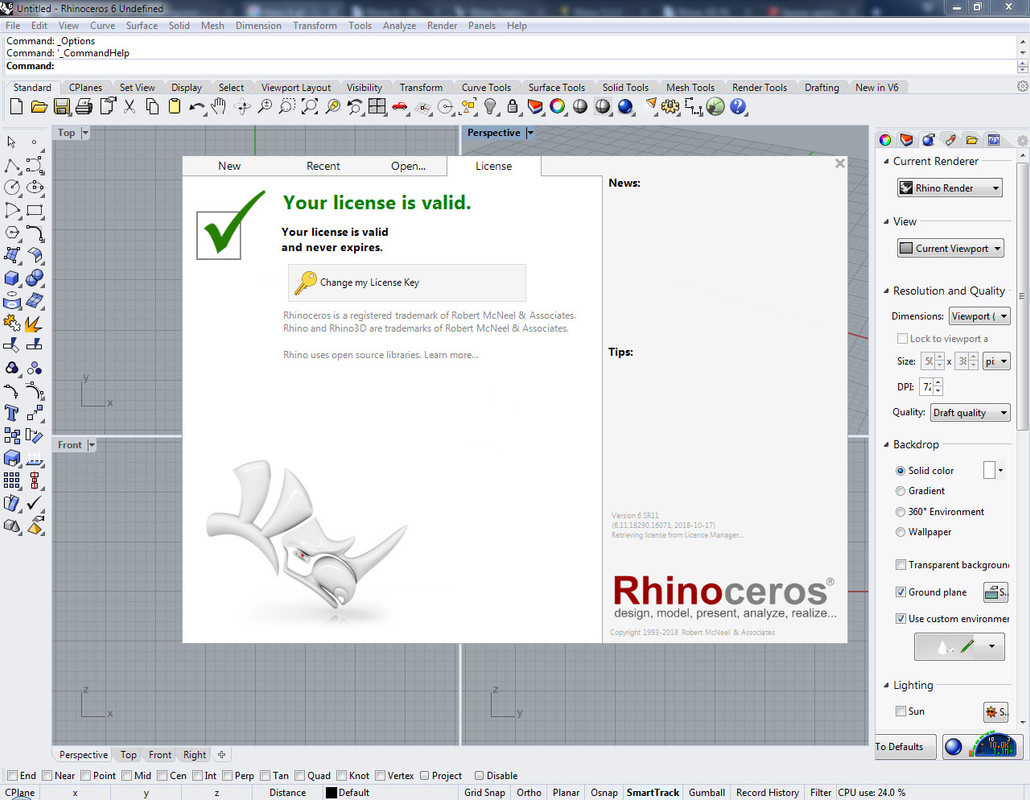This screenshot has width=1030, height=800.
Task: Toggle Ortho in status bar
Action: pyautogui.click(x=529, y=793)
